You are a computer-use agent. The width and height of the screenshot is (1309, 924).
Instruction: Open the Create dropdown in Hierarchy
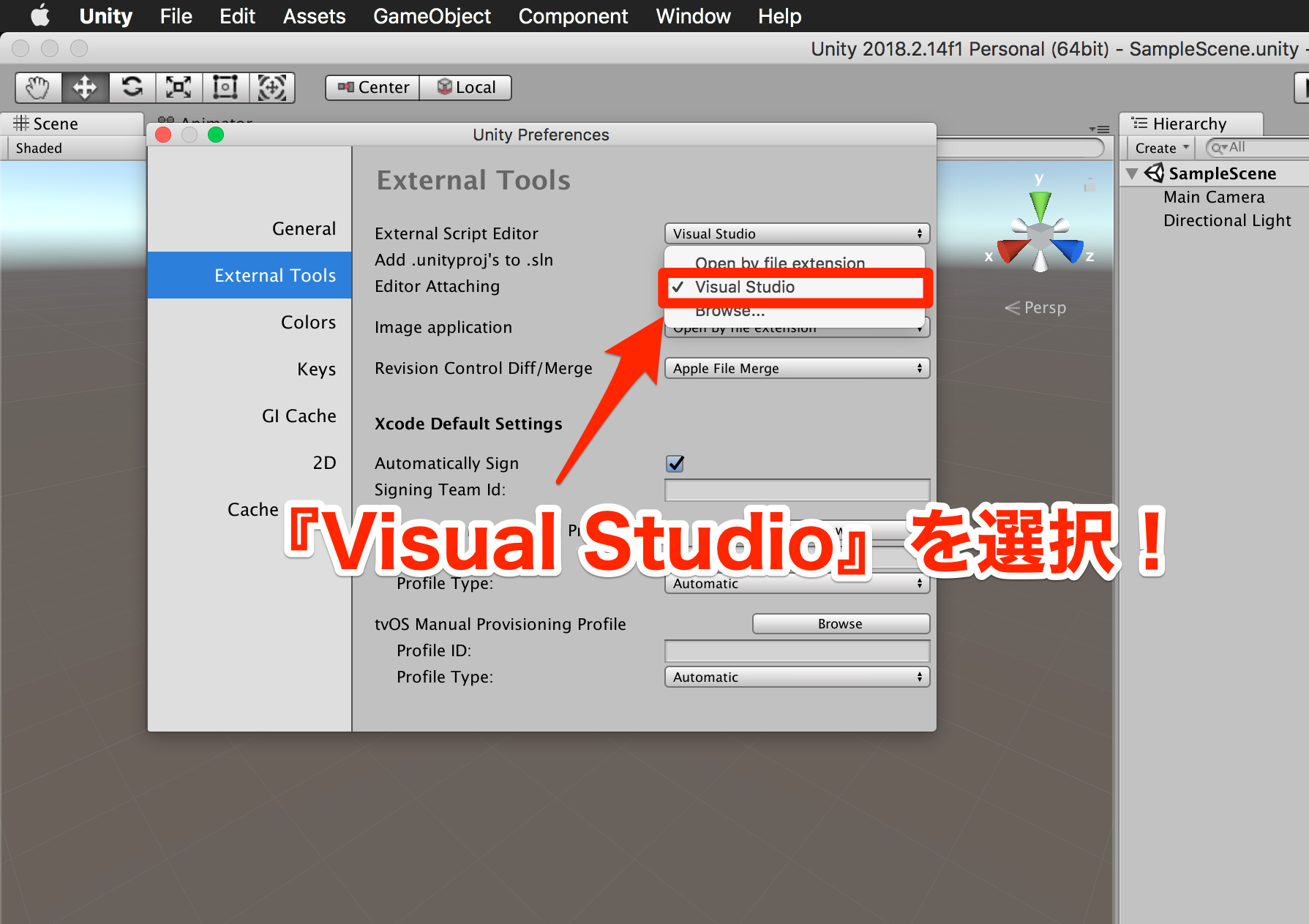[1161, 149]
